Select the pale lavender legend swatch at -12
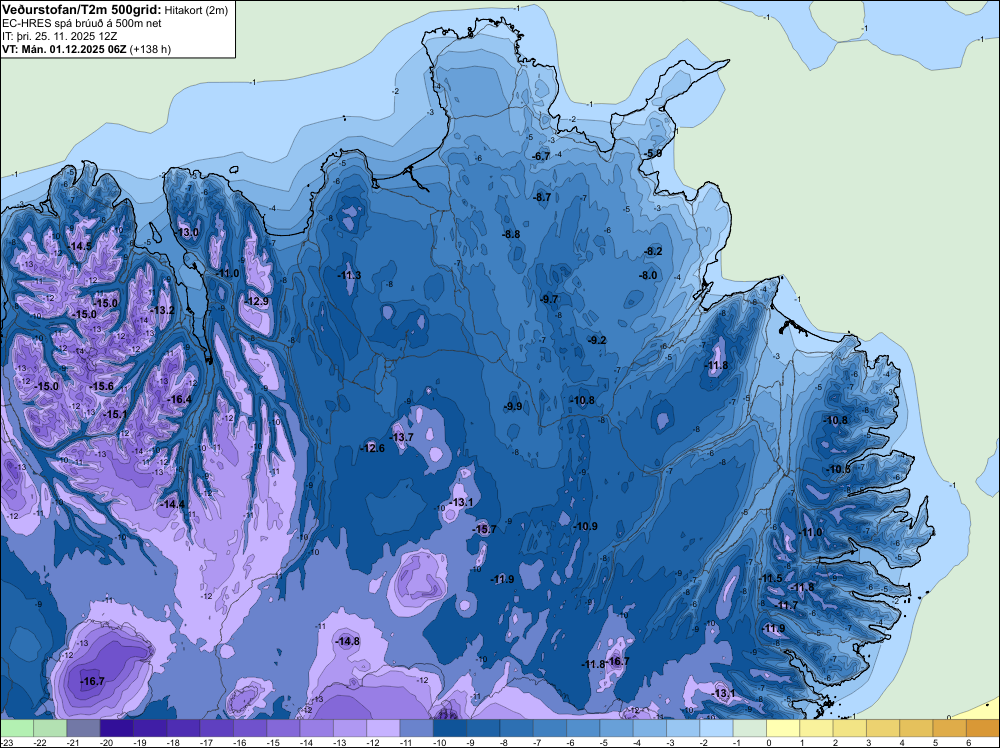Image resolution: width=1000 pixels, height=748 pixels. click(383, 728)
